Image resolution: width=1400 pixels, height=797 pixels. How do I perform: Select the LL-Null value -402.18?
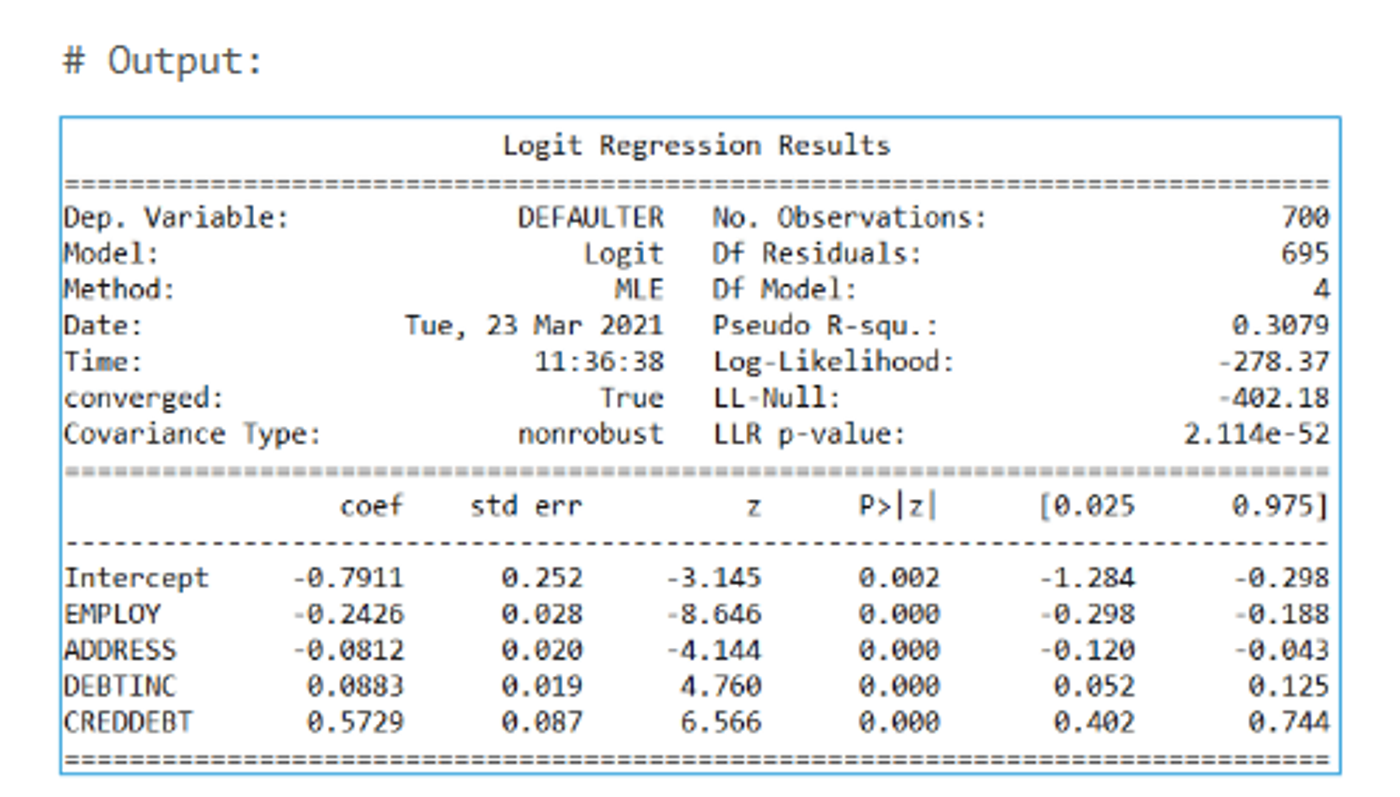click(1273, 397)
